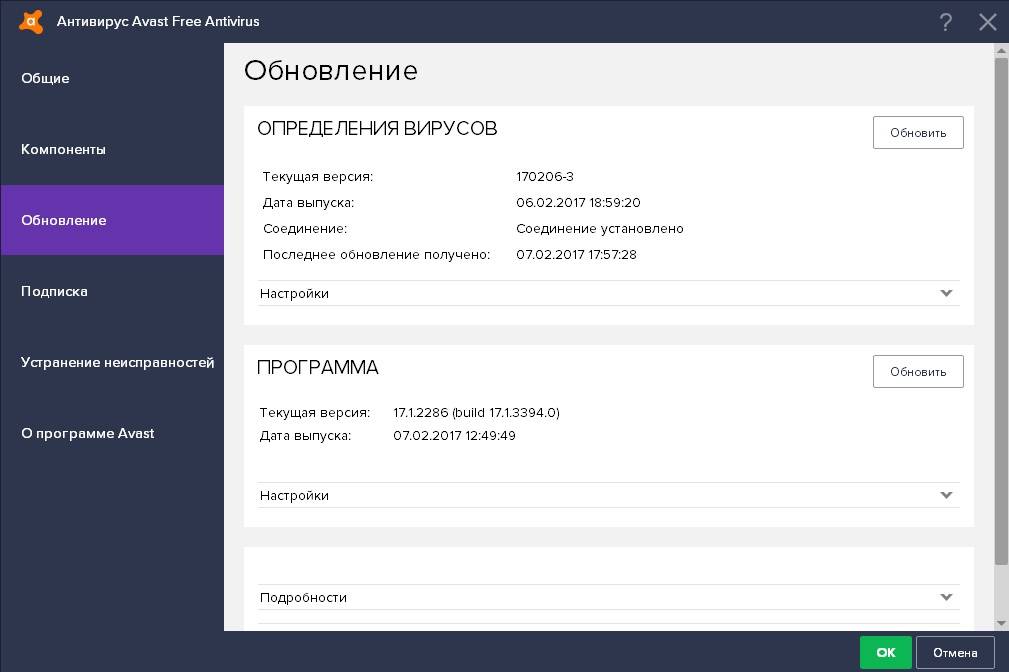Click the chevron arrow for virus definitions Настройки
1009x672 pixels.
946,293
